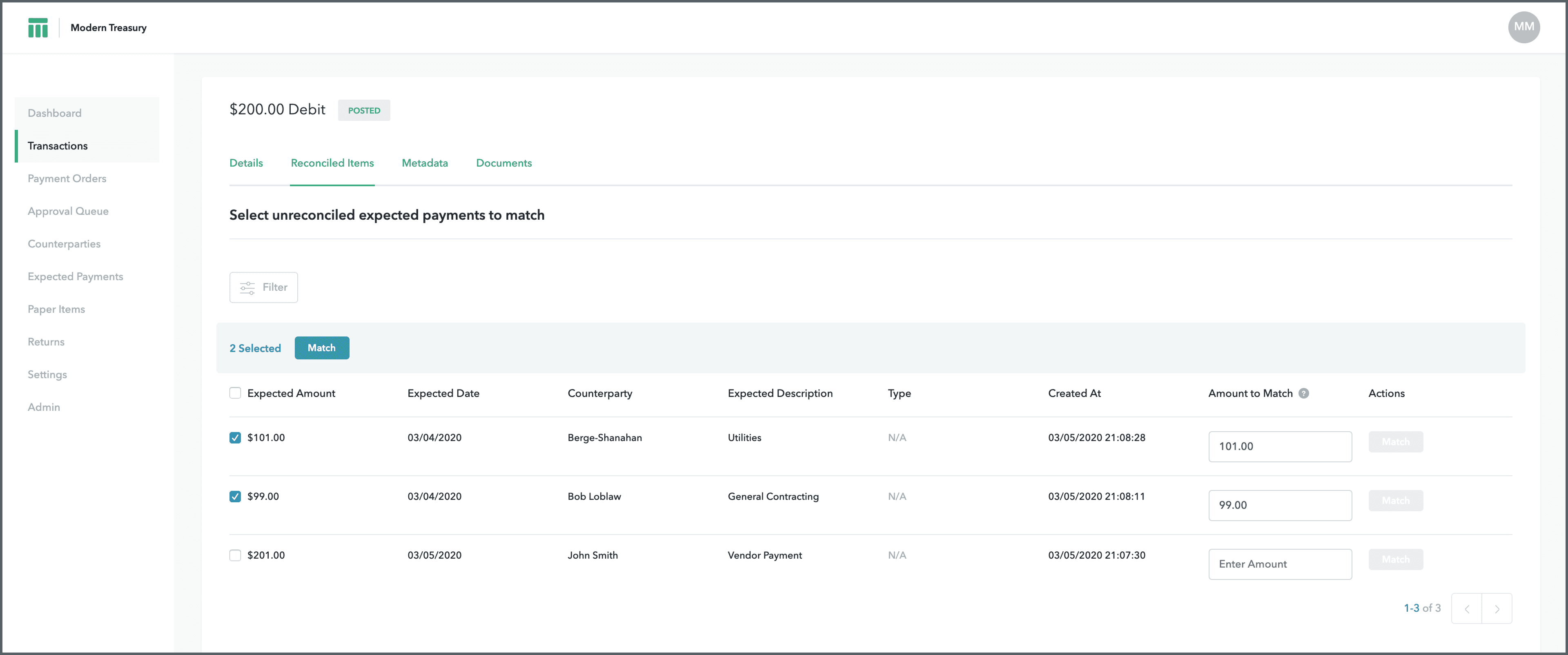Click the Modern Treasury logo icon
Screen dimensions: 1568x655
38,27
